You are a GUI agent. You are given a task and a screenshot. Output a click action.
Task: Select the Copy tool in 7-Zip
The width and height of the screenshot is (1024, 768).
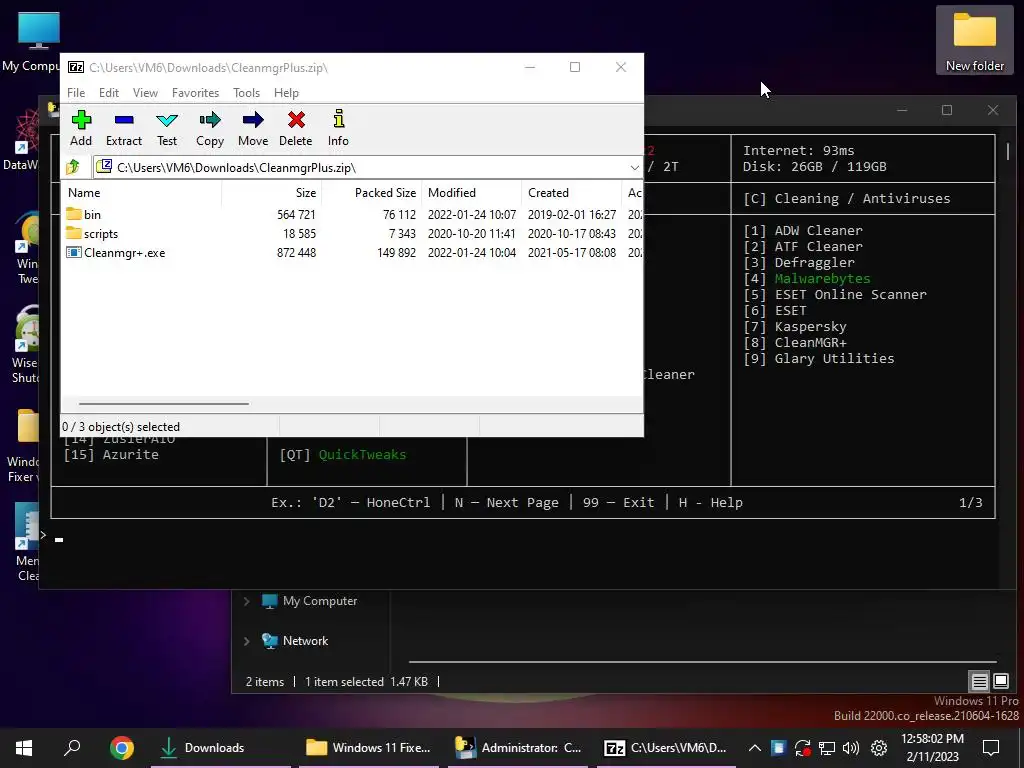click(x=210, y=128)
